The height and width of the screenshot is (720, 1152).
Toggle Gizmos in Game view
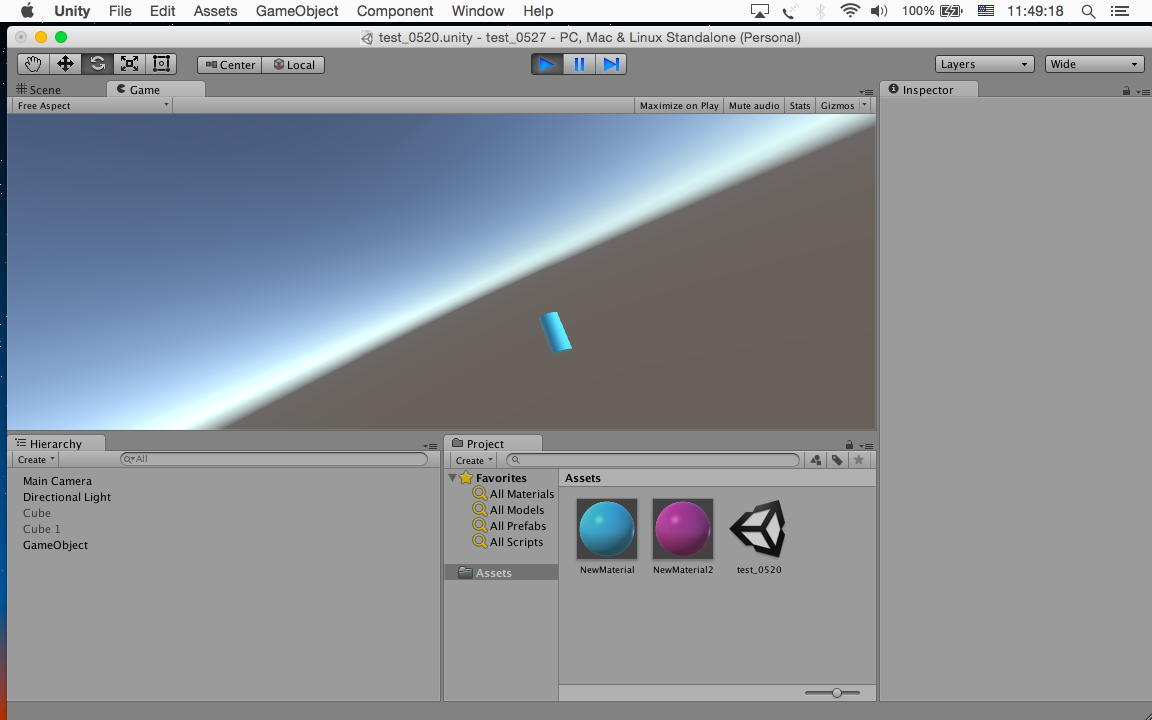tap(837, 106)
